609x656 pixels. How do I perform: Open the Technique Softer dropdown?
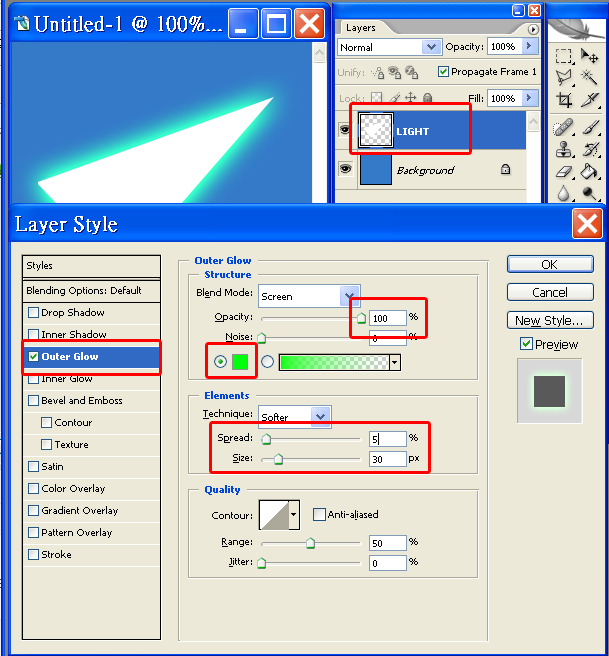[x=320, y=416]
